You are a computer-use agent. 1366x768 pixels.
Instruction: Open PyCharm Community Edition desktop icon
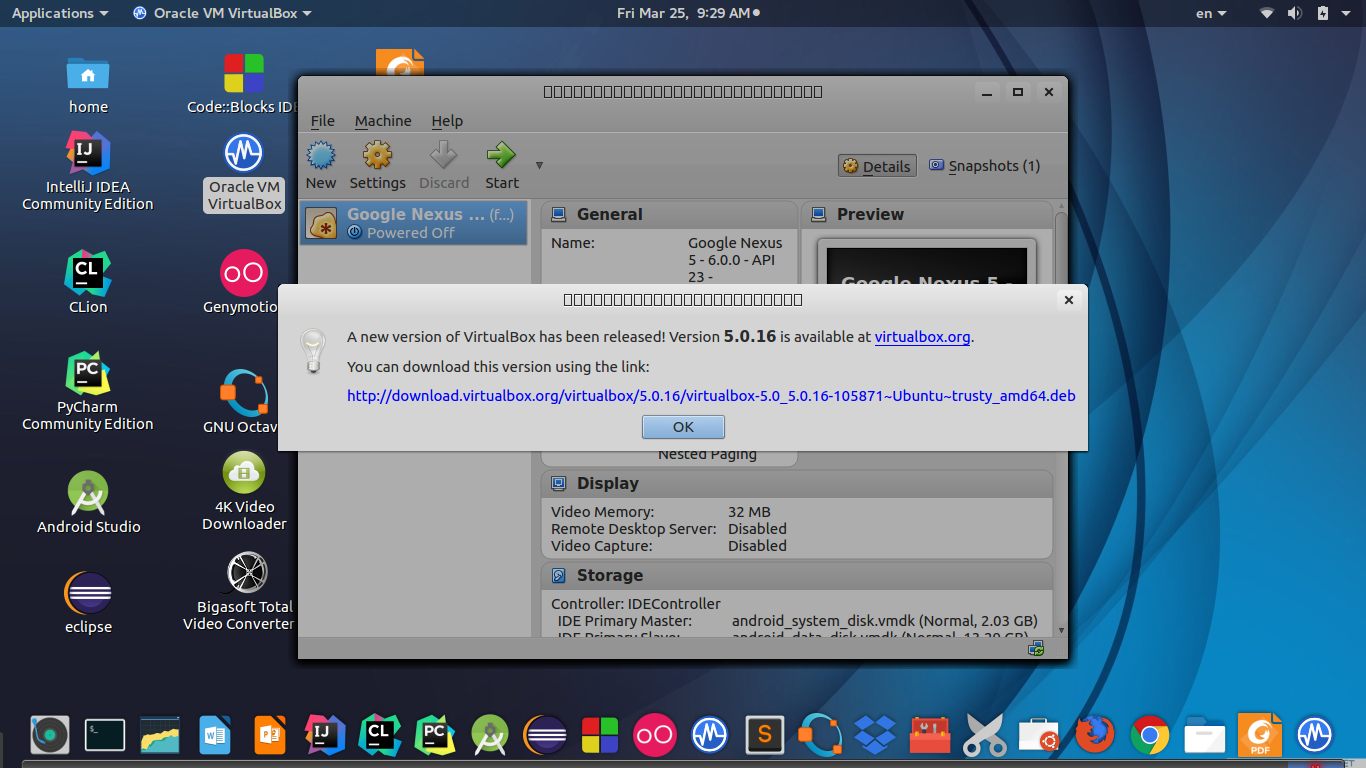[88, 391]
